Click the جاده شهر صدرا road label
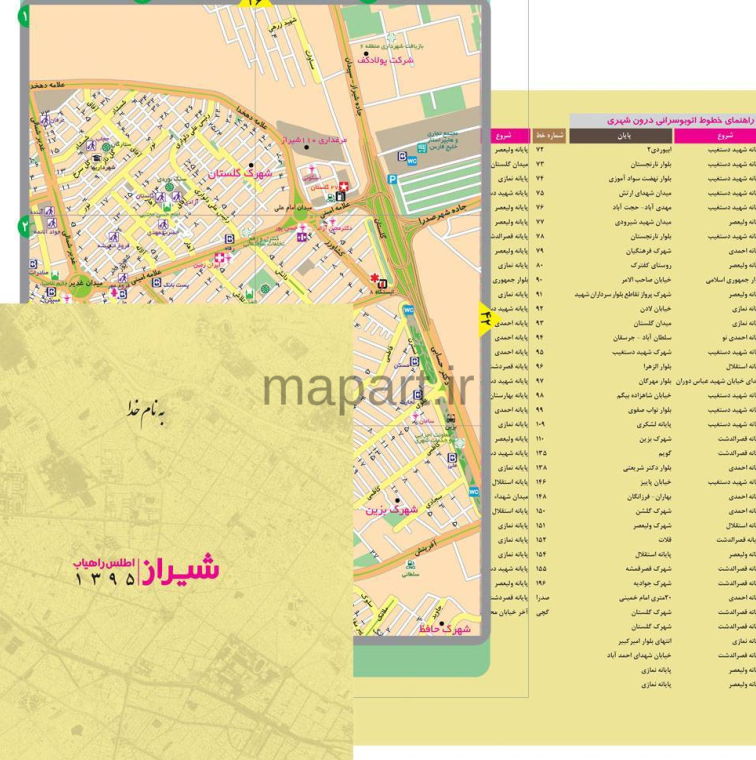The image size is (756, 760). click(x=442, y=214)
